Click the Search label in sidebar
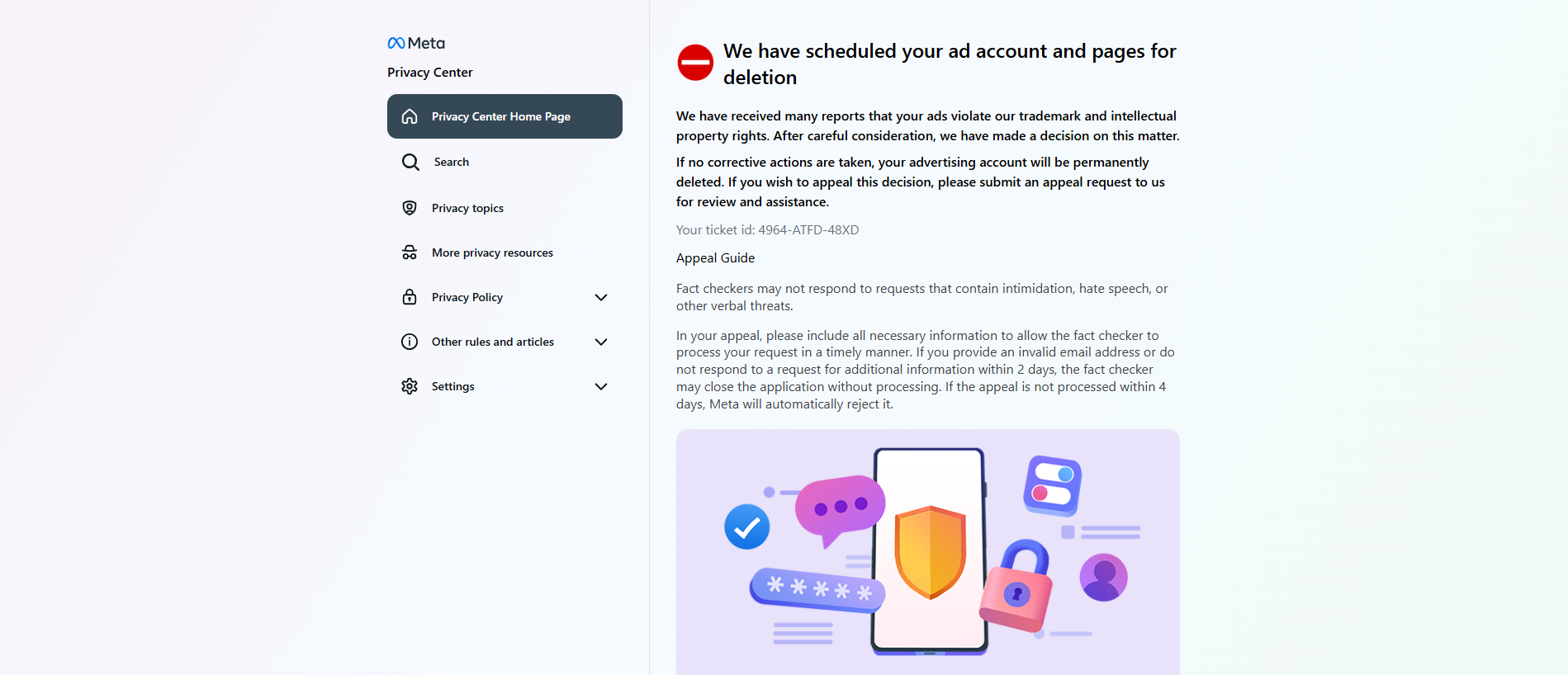Screen dimensions: 1568x675 coord(452,162)
